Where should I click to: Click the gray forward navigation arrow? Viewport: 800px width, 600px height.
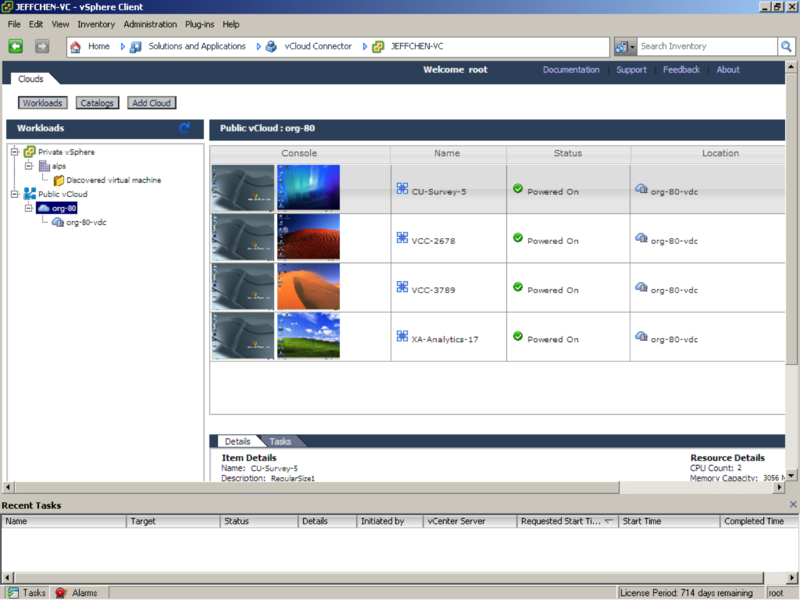pos(42,46)
